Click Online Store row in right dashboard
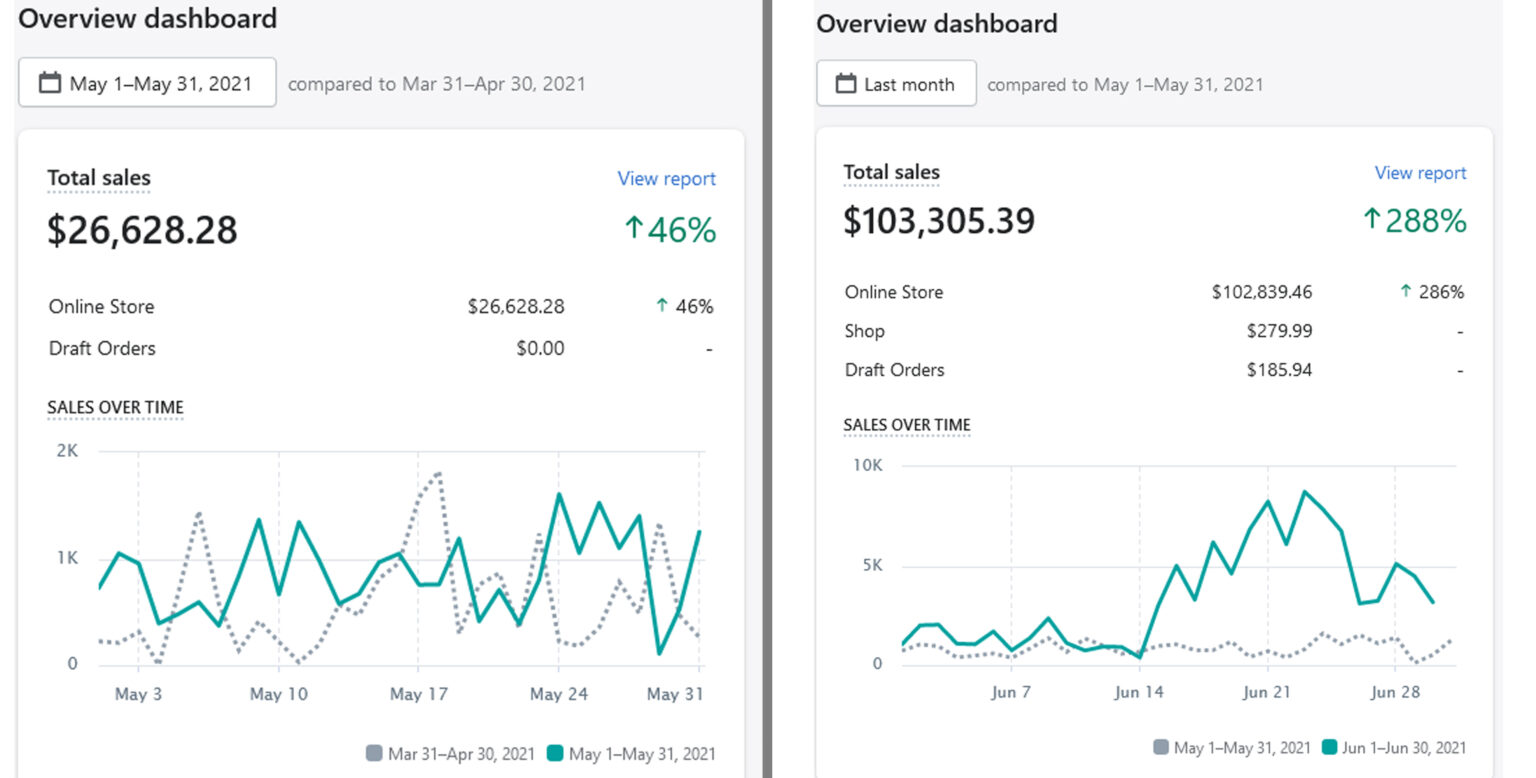The image size is (1536, 778). (1155, 292)
